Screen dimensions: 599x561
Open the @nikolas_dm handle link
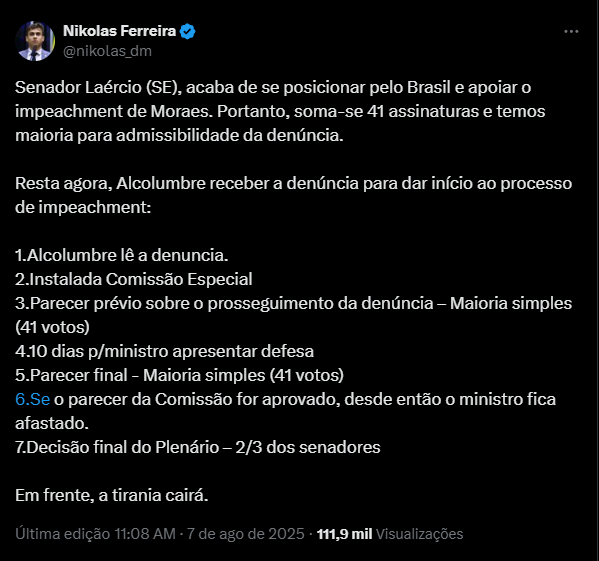107,51
